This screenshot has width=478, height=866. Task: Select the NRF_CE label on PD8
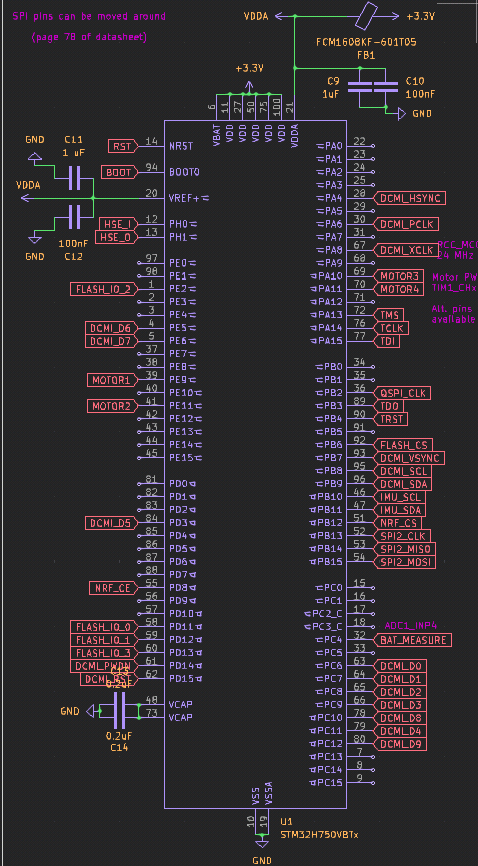pos(113,588)
